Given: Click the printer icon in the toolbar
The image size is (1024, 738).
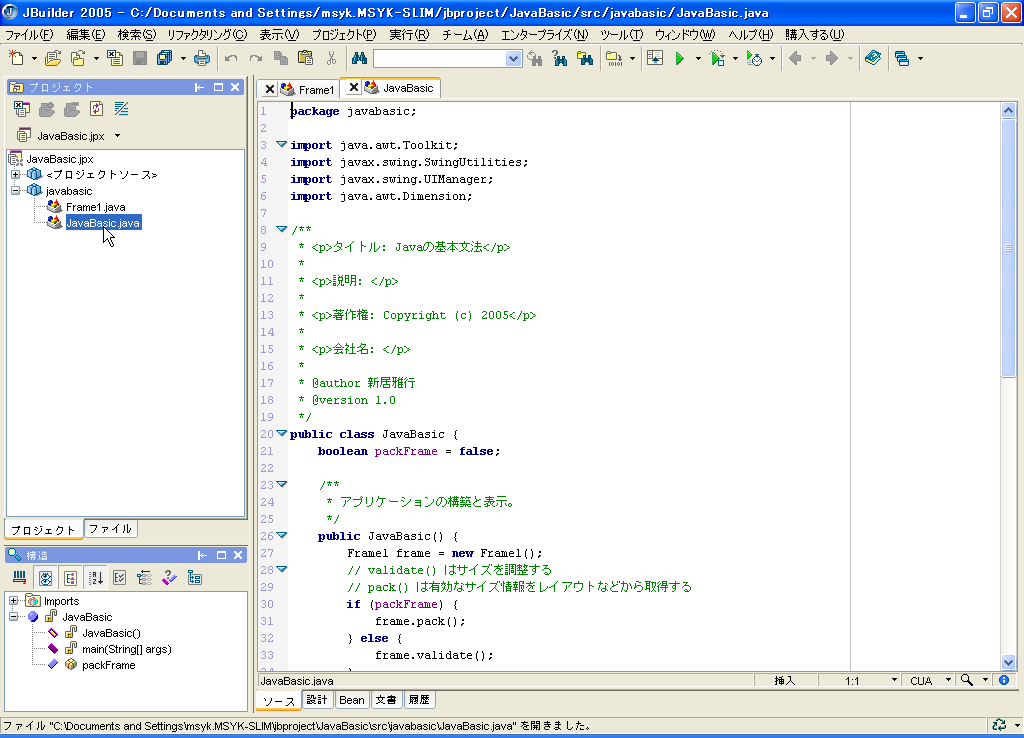Looking at the screenshot, I should pos(202,59).
